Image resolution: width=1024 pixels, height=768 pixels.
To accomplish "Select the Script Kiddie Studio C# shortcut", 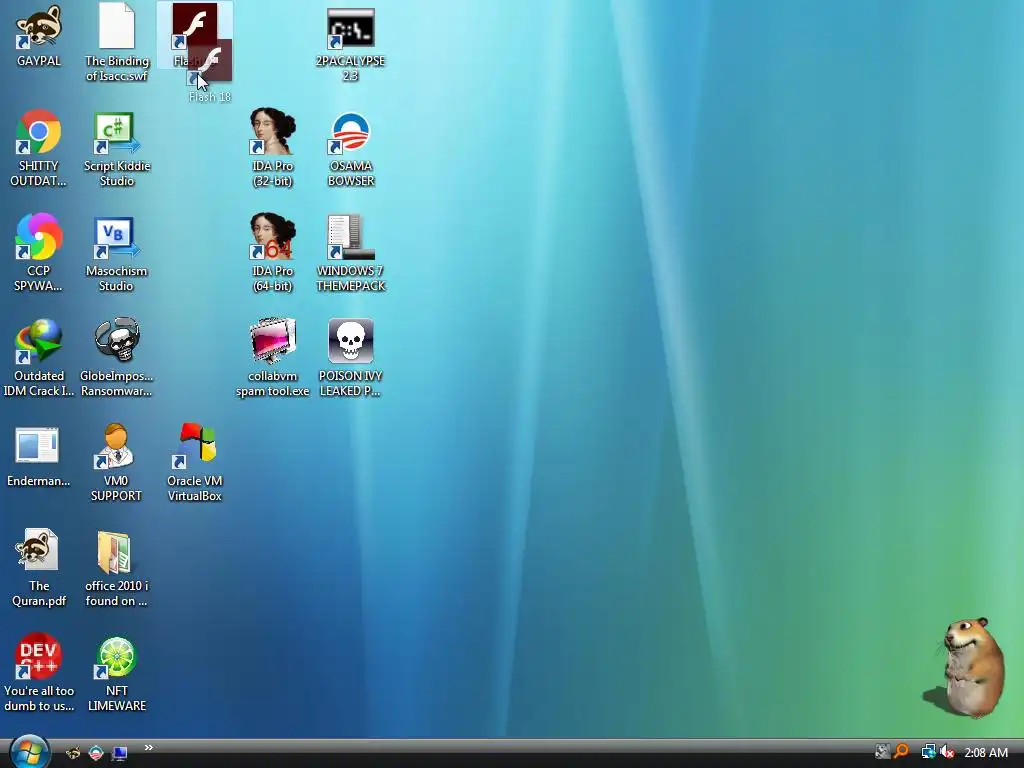I will click(x=117, y=148).
